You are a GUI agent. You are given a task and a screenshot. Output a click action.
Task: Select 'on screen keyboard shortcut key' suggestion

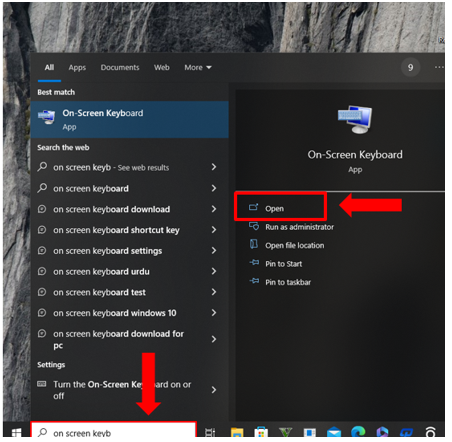130,230
